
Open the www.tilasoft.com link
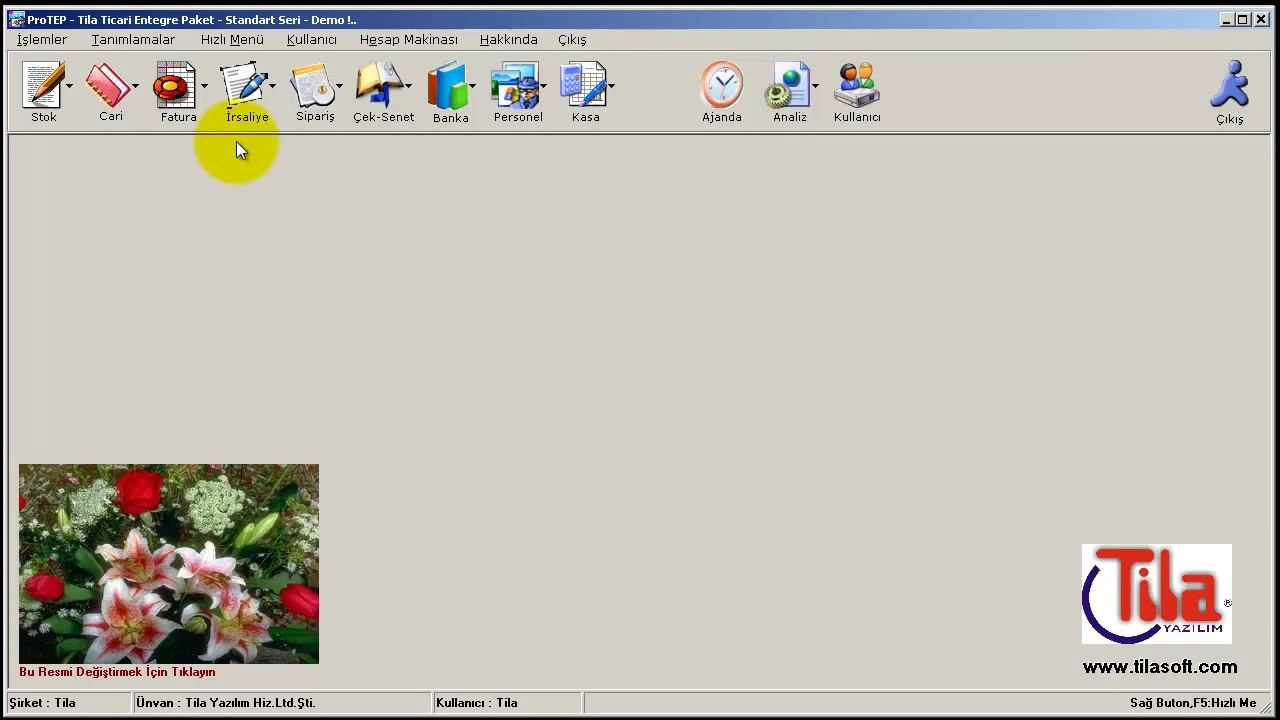1160,667
